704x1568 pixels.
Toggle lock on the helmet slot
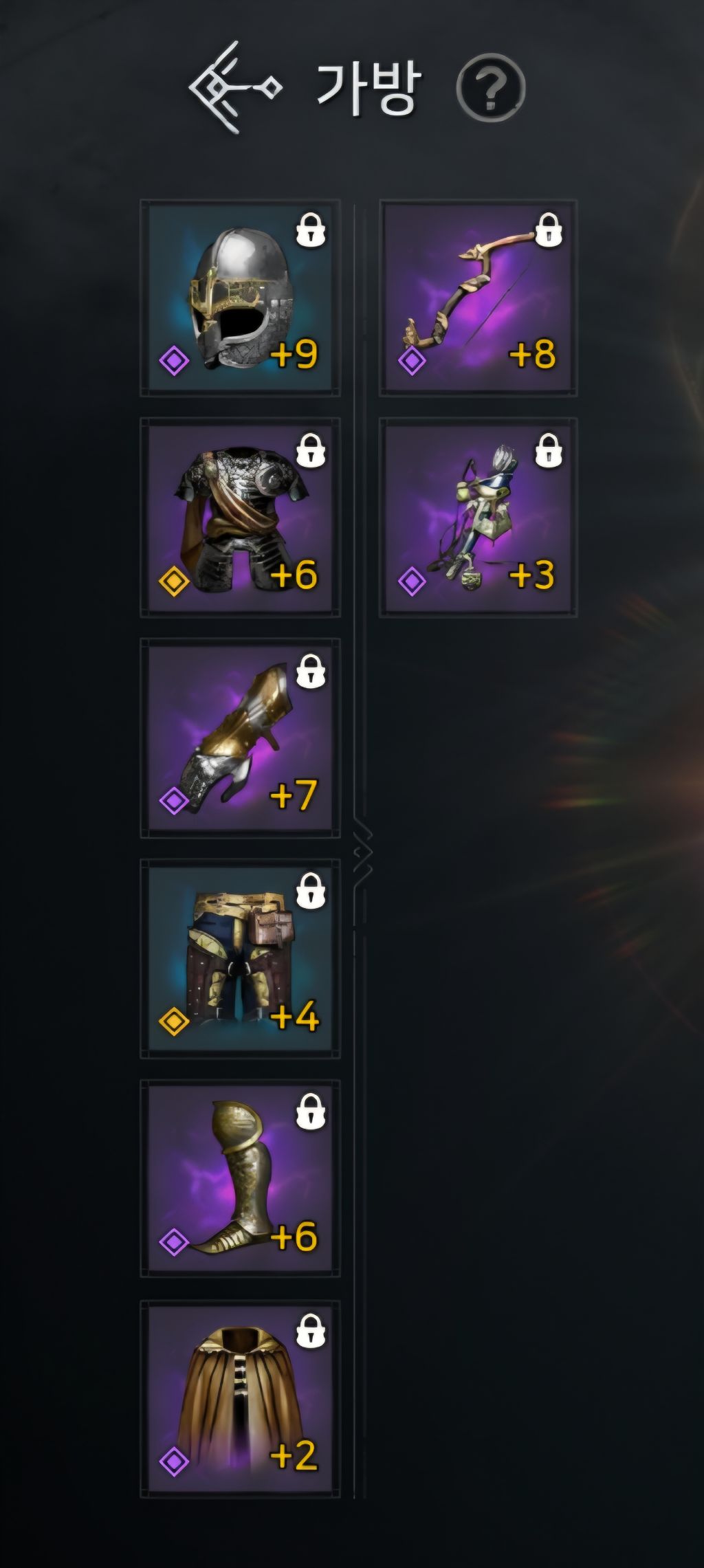[311, 230]
